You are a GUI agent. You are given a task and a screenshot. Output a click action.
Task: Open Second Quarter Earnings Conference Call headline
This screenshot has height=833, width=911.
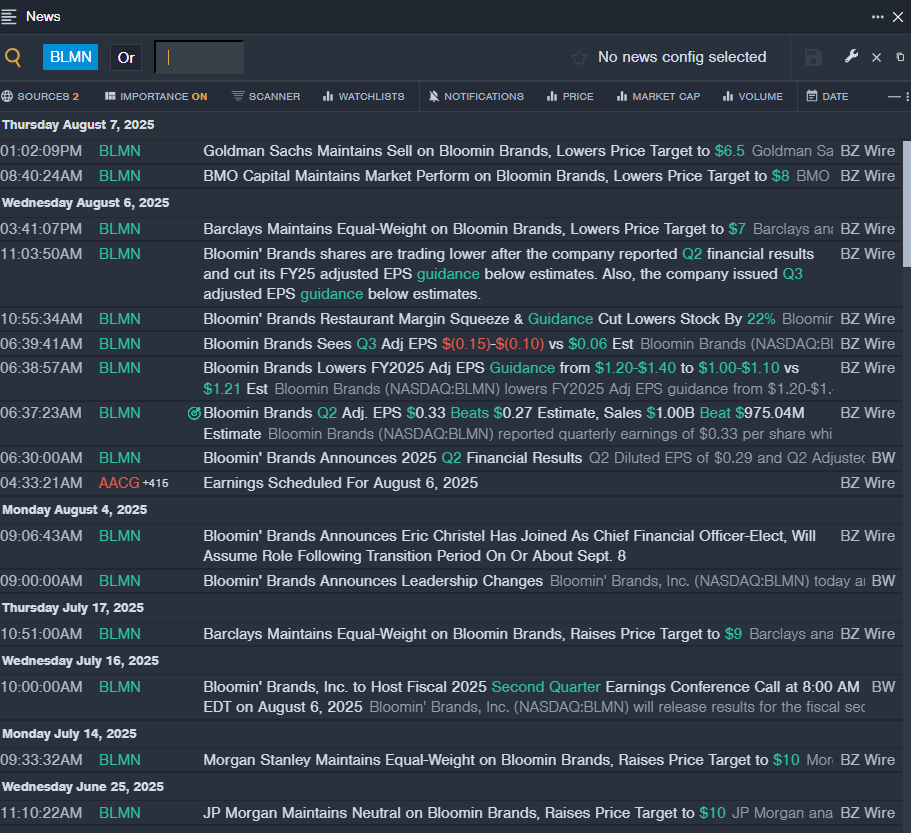531,697
